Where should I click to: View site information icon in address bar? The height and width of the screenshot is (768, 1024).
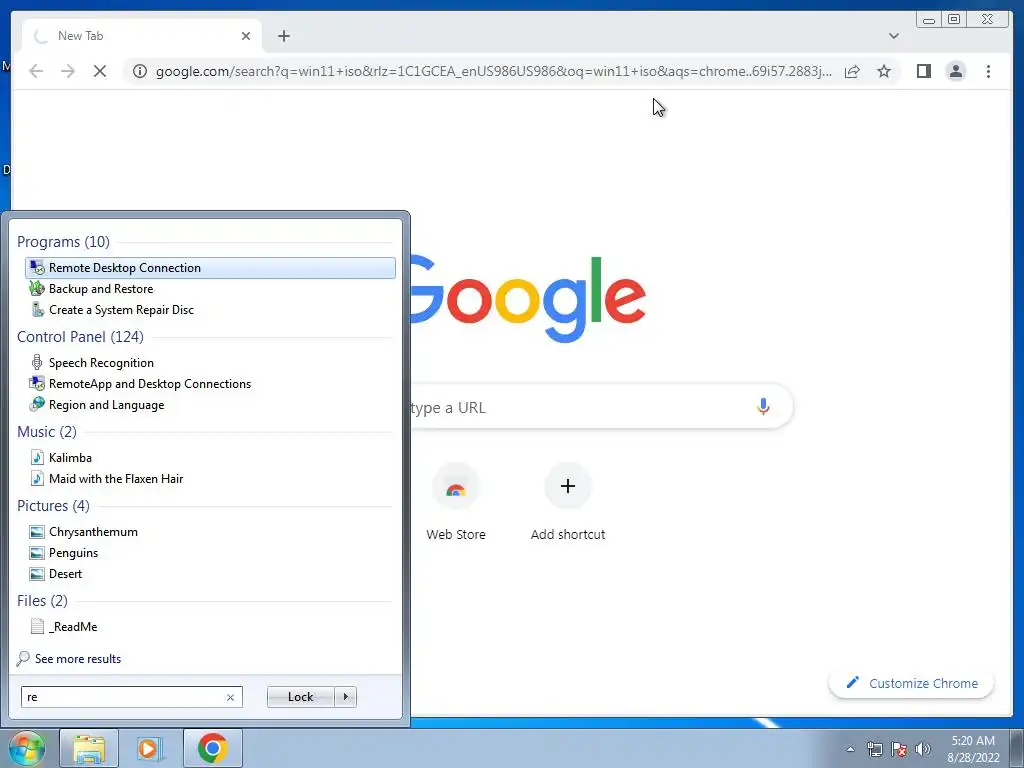click(x=140, y=71)
